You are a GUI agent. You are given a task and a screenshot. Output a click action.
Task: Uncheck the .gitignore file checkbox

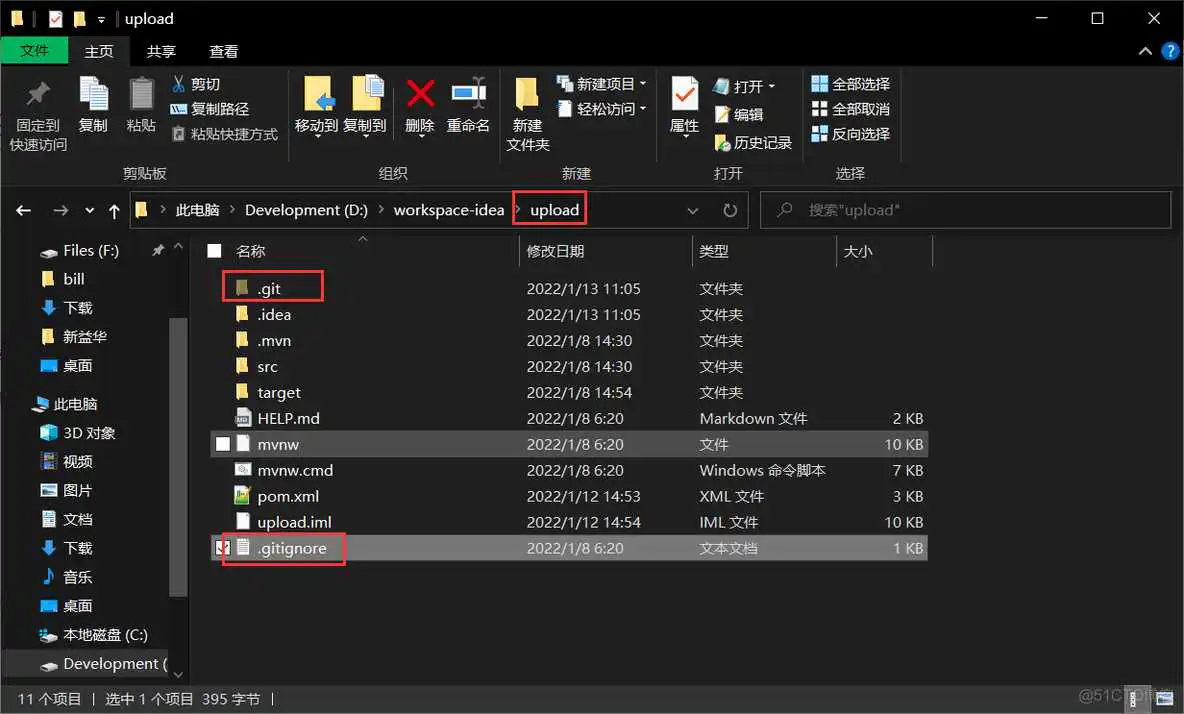pos(223,548)
